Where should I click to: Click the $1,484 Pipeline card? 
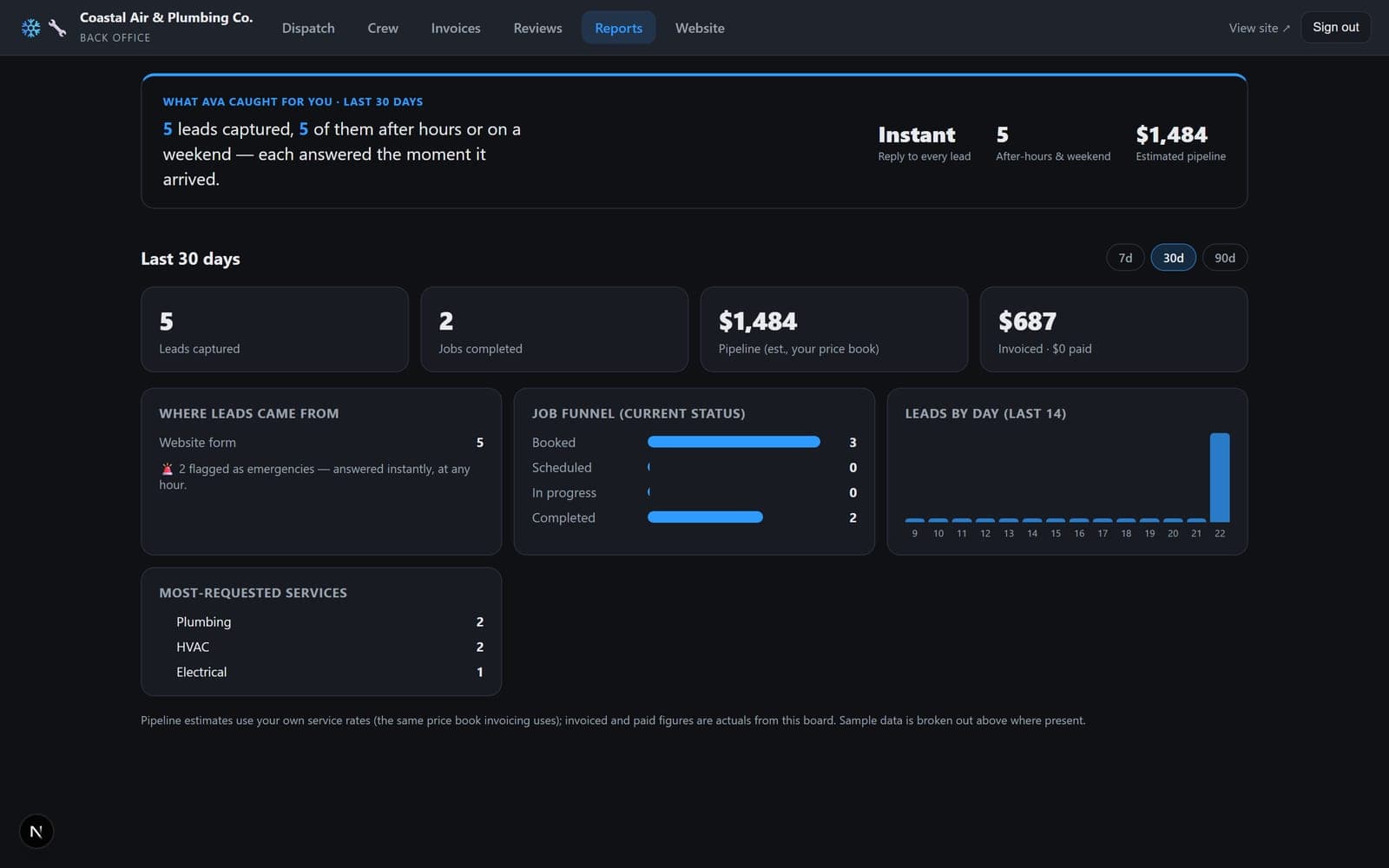click(x=833, y=330)
